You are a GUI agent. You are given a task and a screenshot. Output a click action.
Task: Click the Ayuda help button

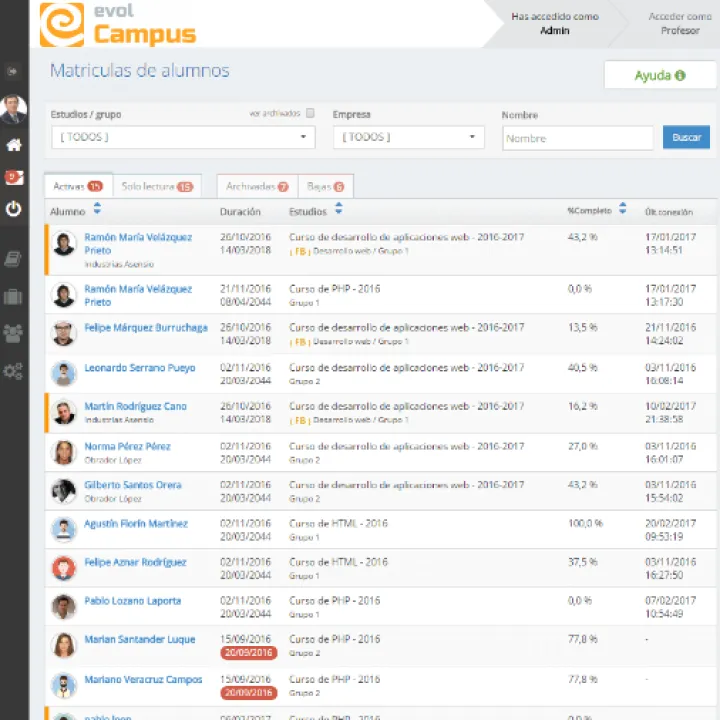[x=659, y=75]
